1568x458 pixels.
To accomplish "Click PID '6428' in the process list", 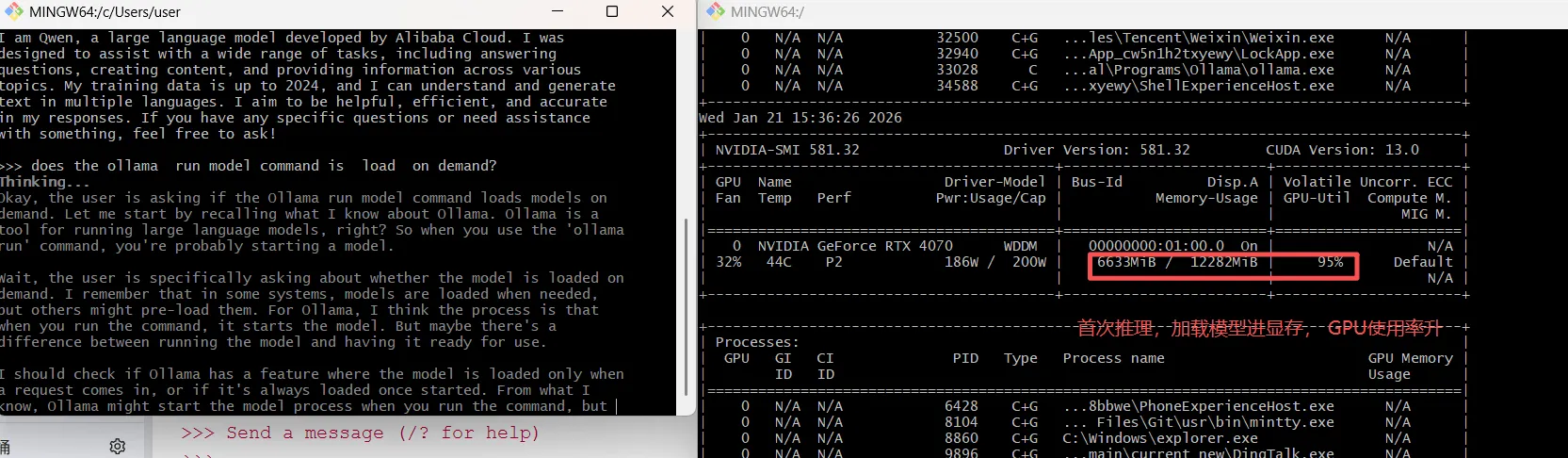I will click(962, 406).
